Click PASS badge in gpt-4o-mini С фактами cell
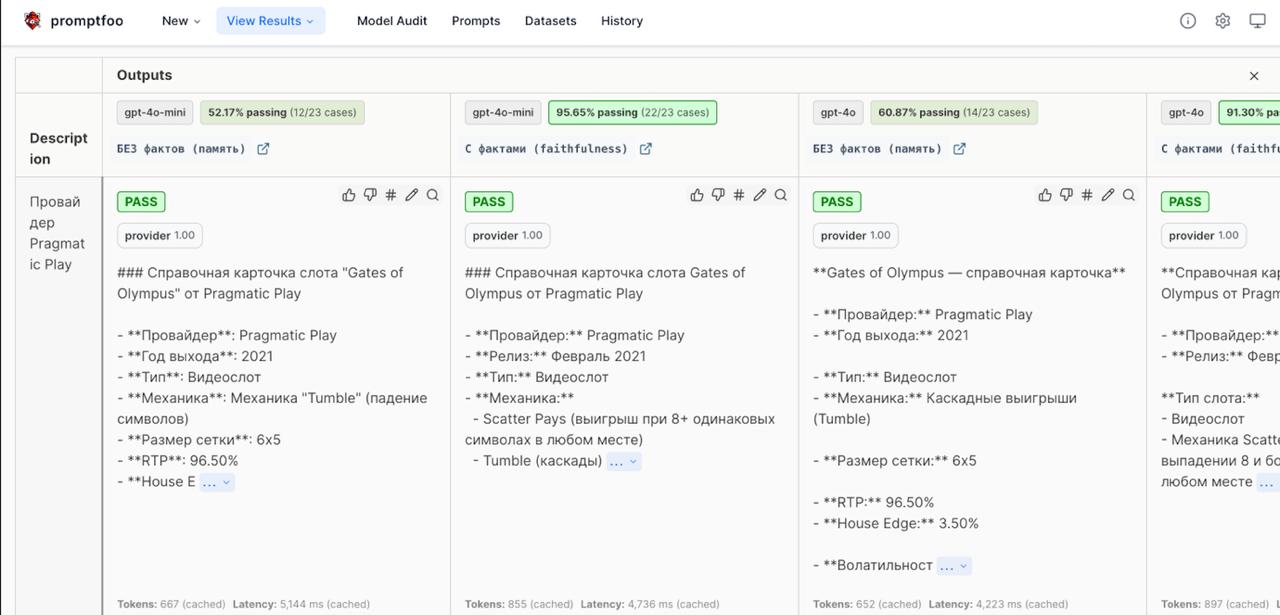The image size is (1280, 615). point(489,202)
